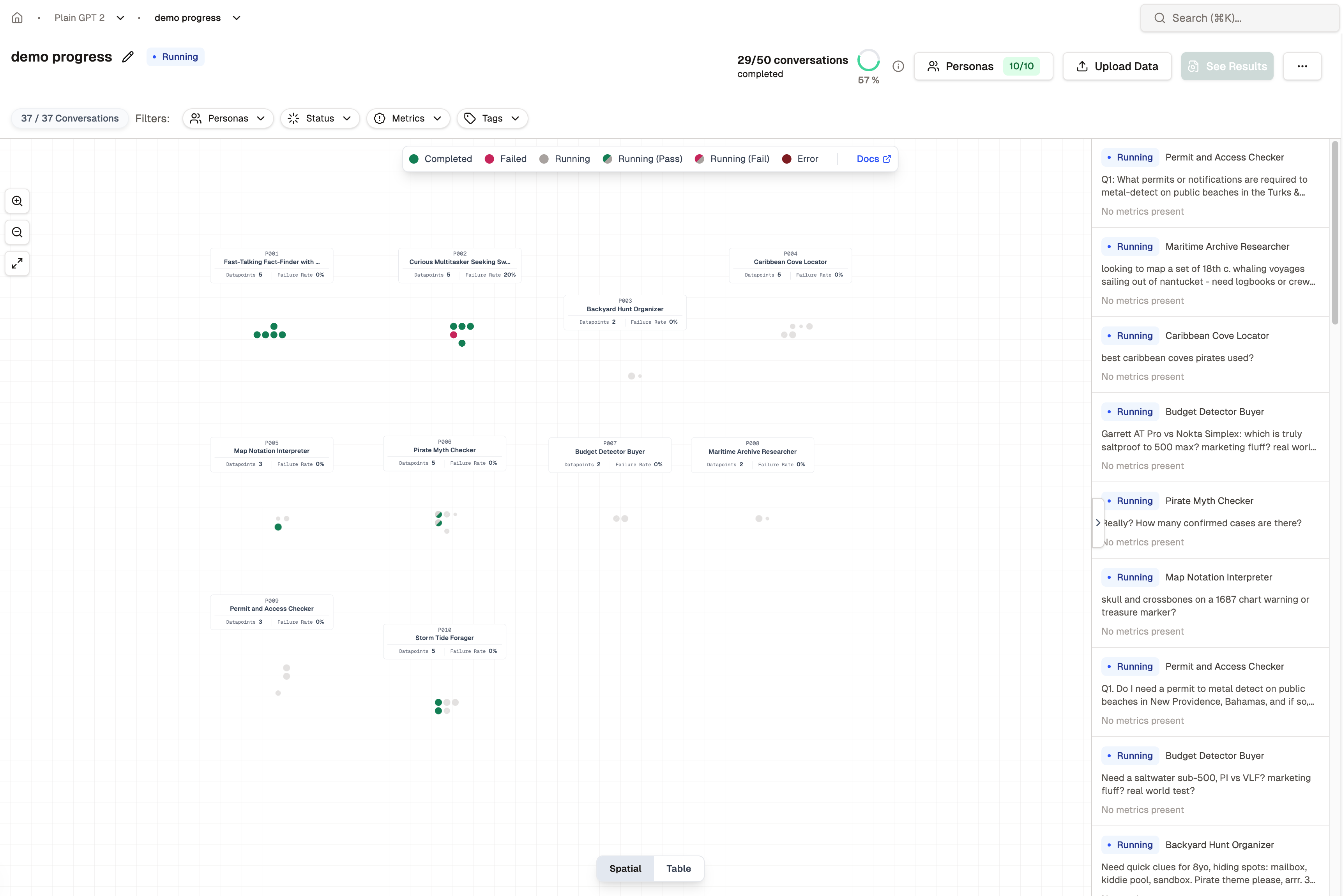Open the Tags filter dropdown
The image size is (1343, 896).
[x=492, y=118]
